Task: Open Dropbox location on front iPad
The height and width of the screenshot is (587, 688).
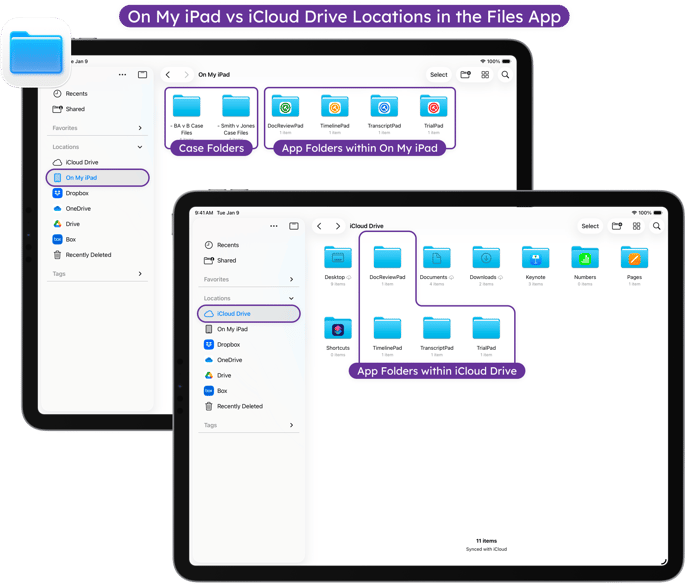Action: 222,344
